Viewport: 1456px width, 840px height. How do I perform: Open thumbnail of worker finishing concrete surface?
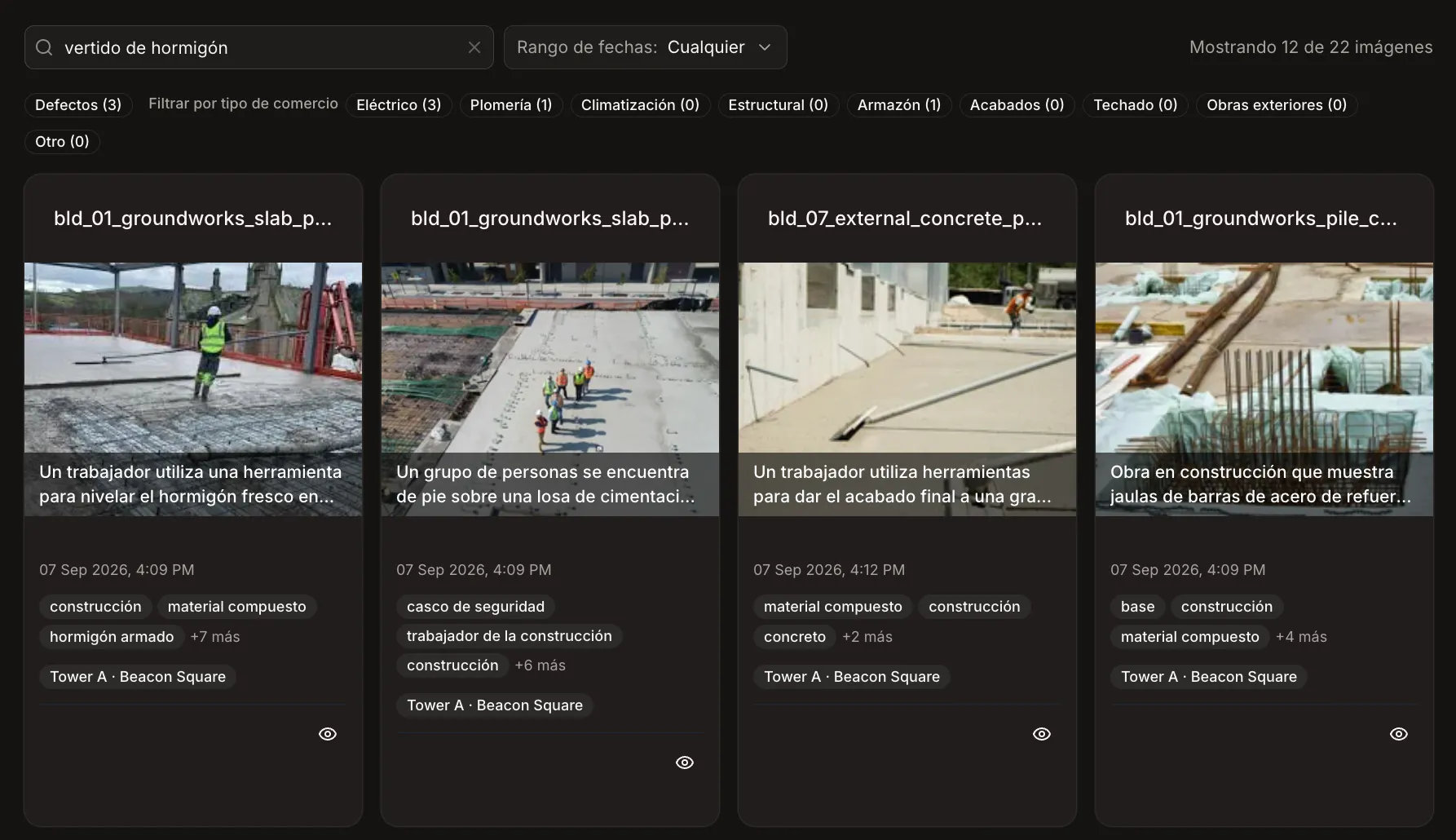(907, 389)
